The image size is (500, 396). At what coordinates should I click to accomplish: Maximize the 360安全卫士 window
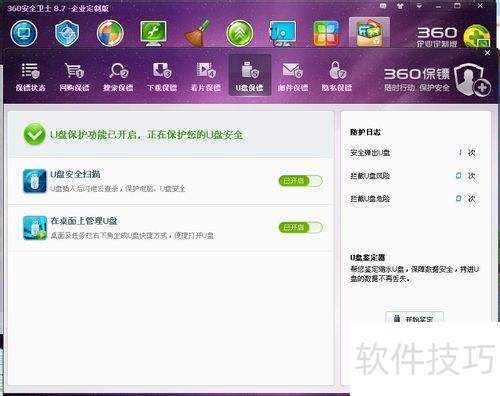click(x=458, y=6)
